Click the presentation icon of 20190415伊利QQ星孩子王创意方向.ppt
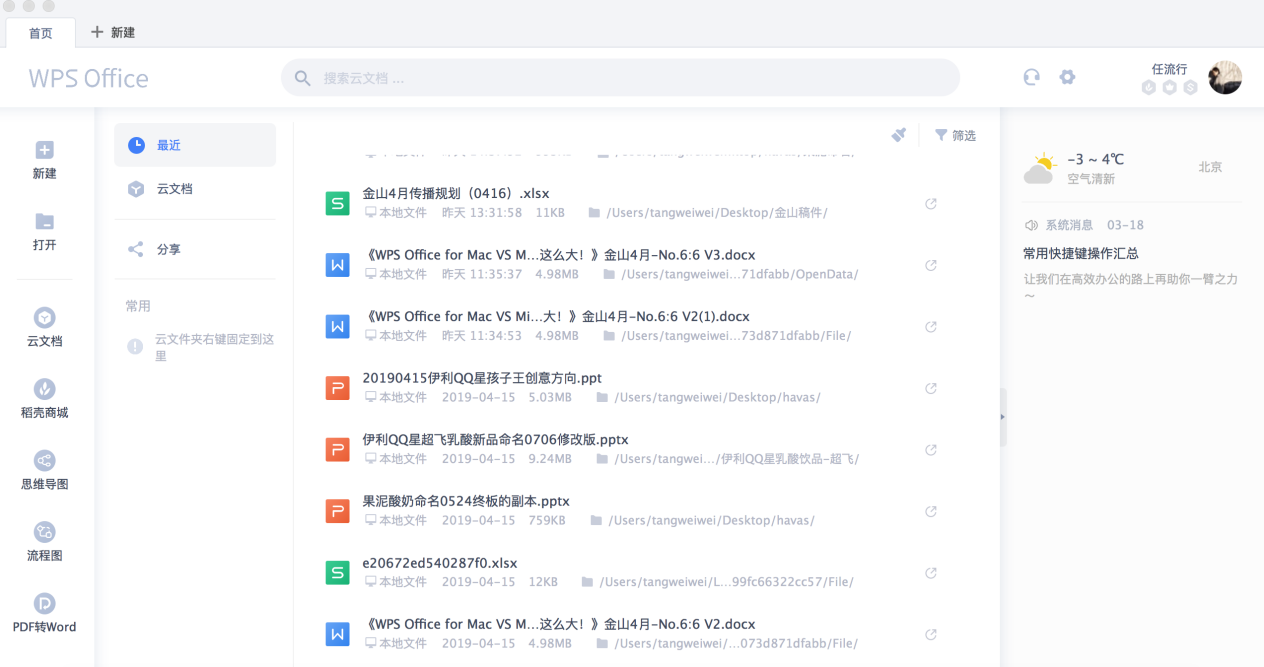1264x667 pixels. coord(338,387)
